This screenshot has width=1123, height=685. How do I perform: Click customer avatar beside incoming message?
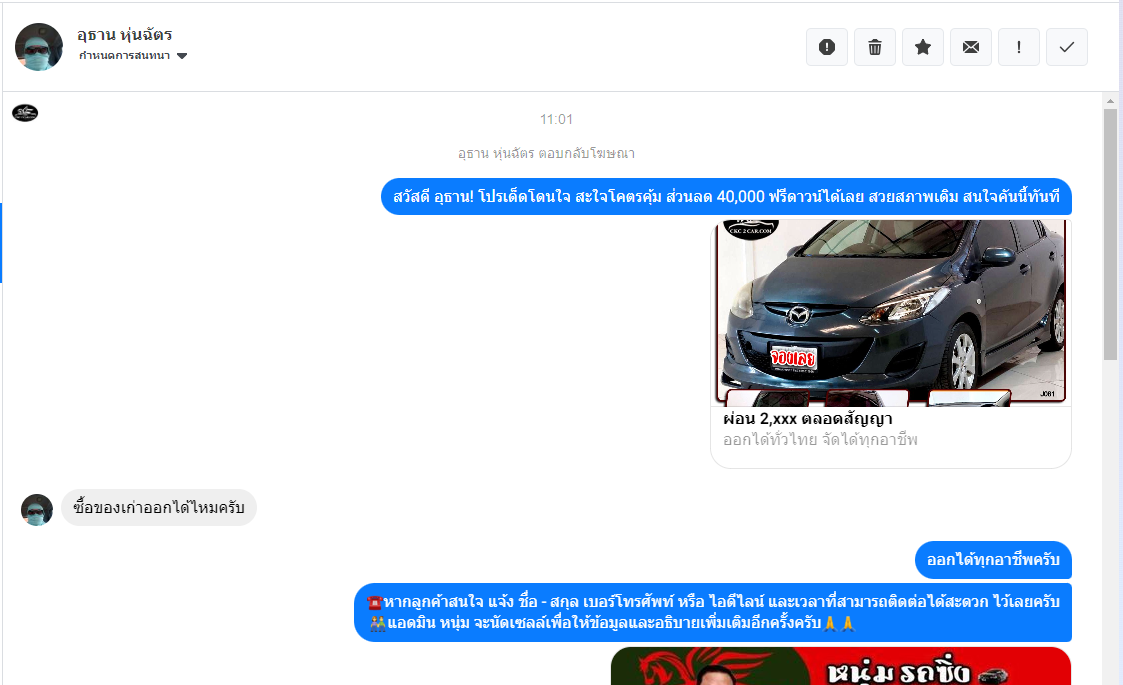37,509
